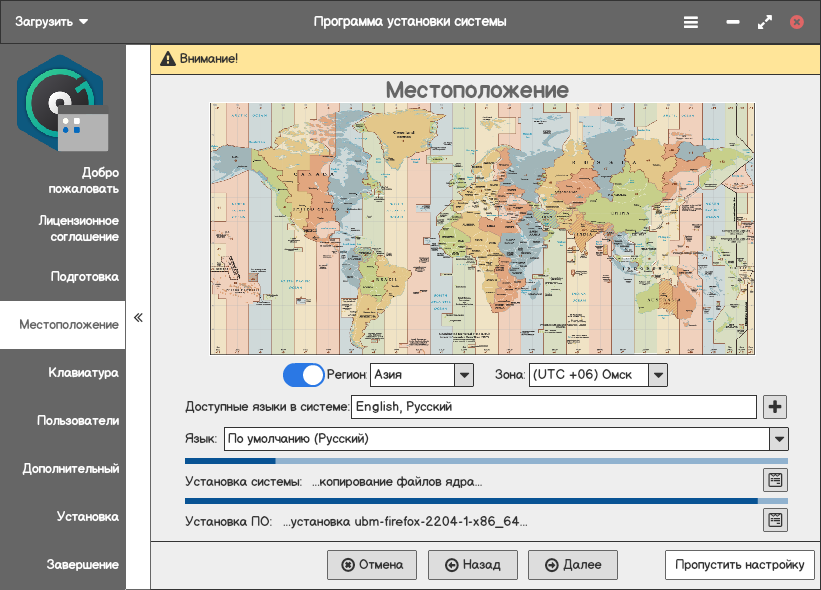Click the system installation progress bar
821x590 pixels.
coord(486,461)
